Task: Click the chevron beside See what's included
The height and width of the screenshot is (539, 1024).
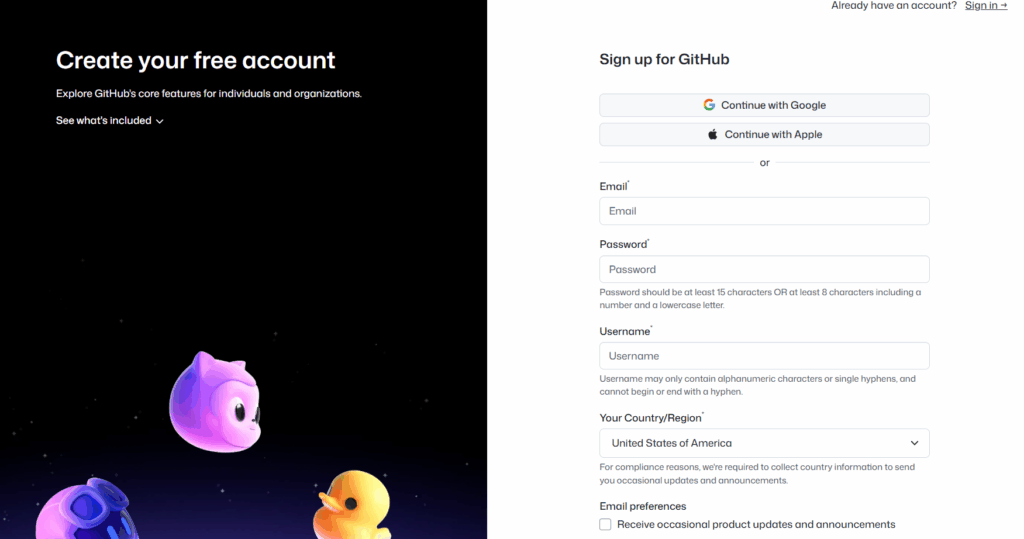Action: pyautogui.click(x=160, y=121)
